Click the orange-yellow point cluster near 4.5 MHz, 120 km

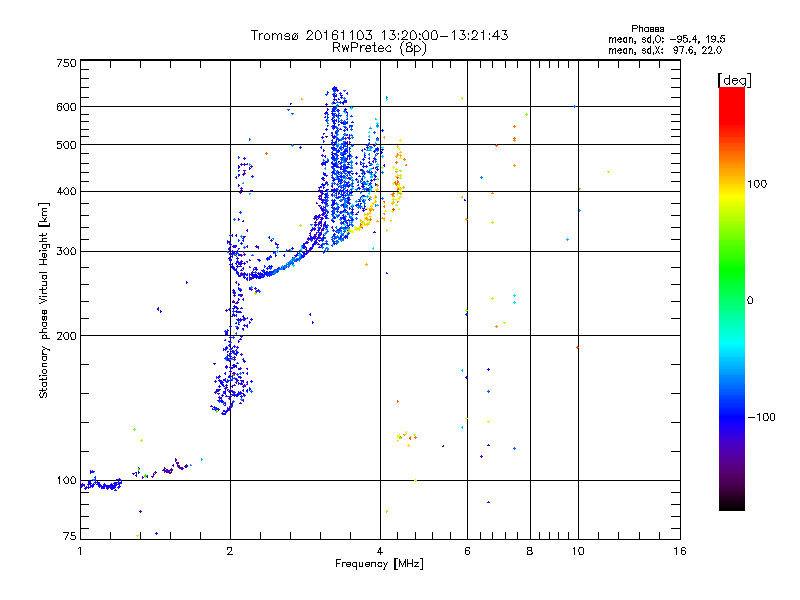click(407, 438)
